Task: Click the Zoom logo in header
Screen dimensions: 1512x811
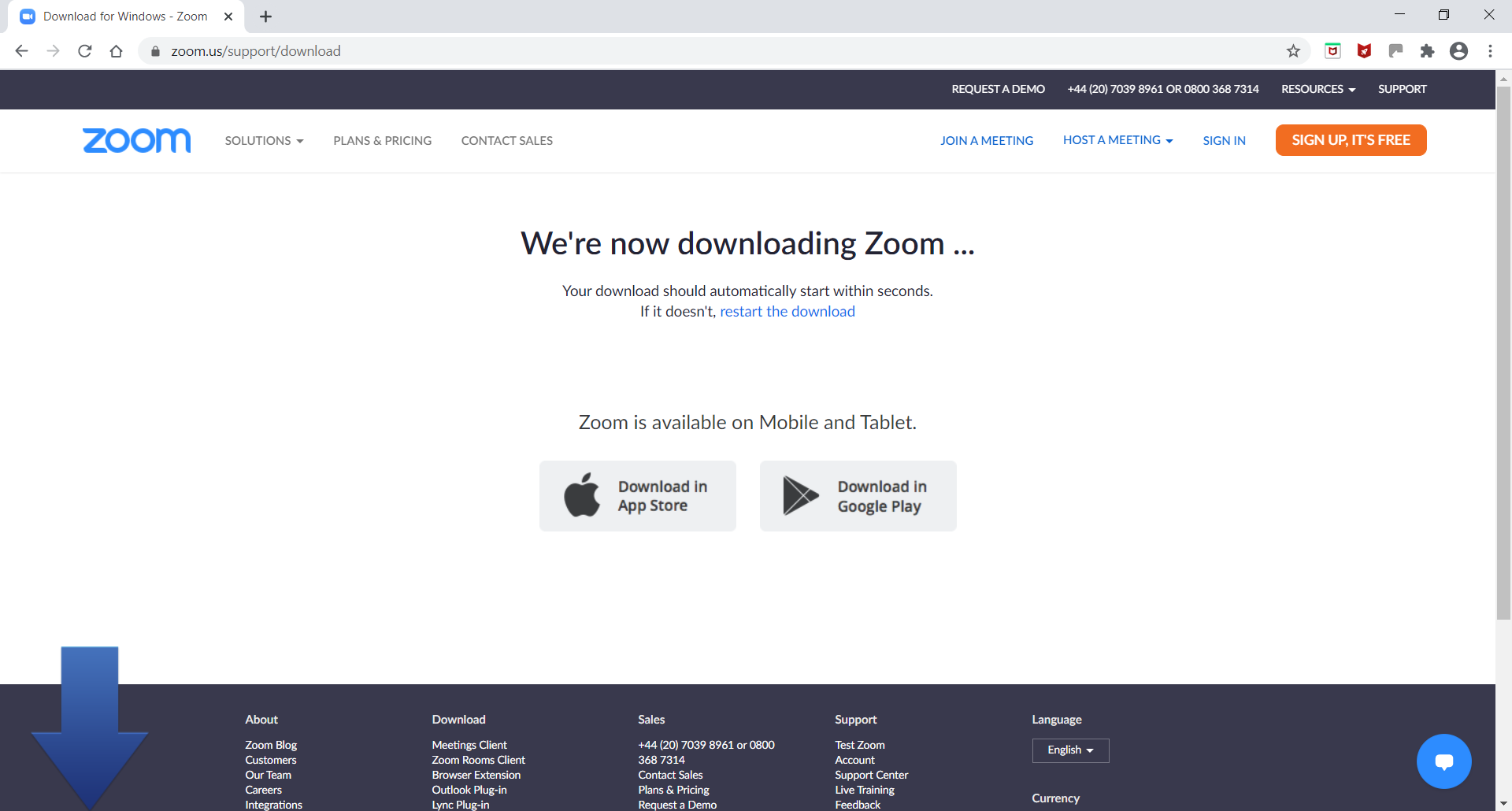Action: [136, 140]
